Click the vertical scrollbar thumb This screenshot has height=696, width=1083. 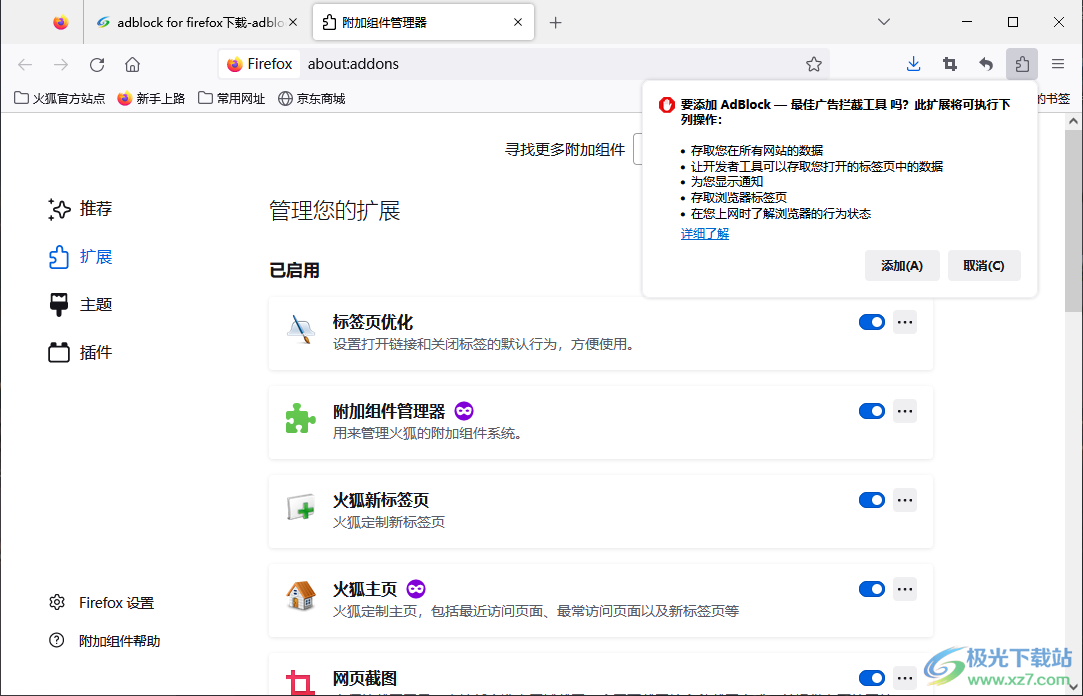[x=1073, y=221]
